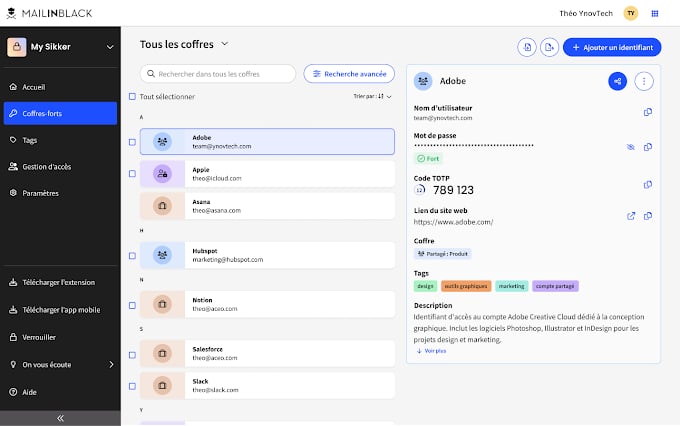Open the Trier par sort dropdown

pos(368,97)
